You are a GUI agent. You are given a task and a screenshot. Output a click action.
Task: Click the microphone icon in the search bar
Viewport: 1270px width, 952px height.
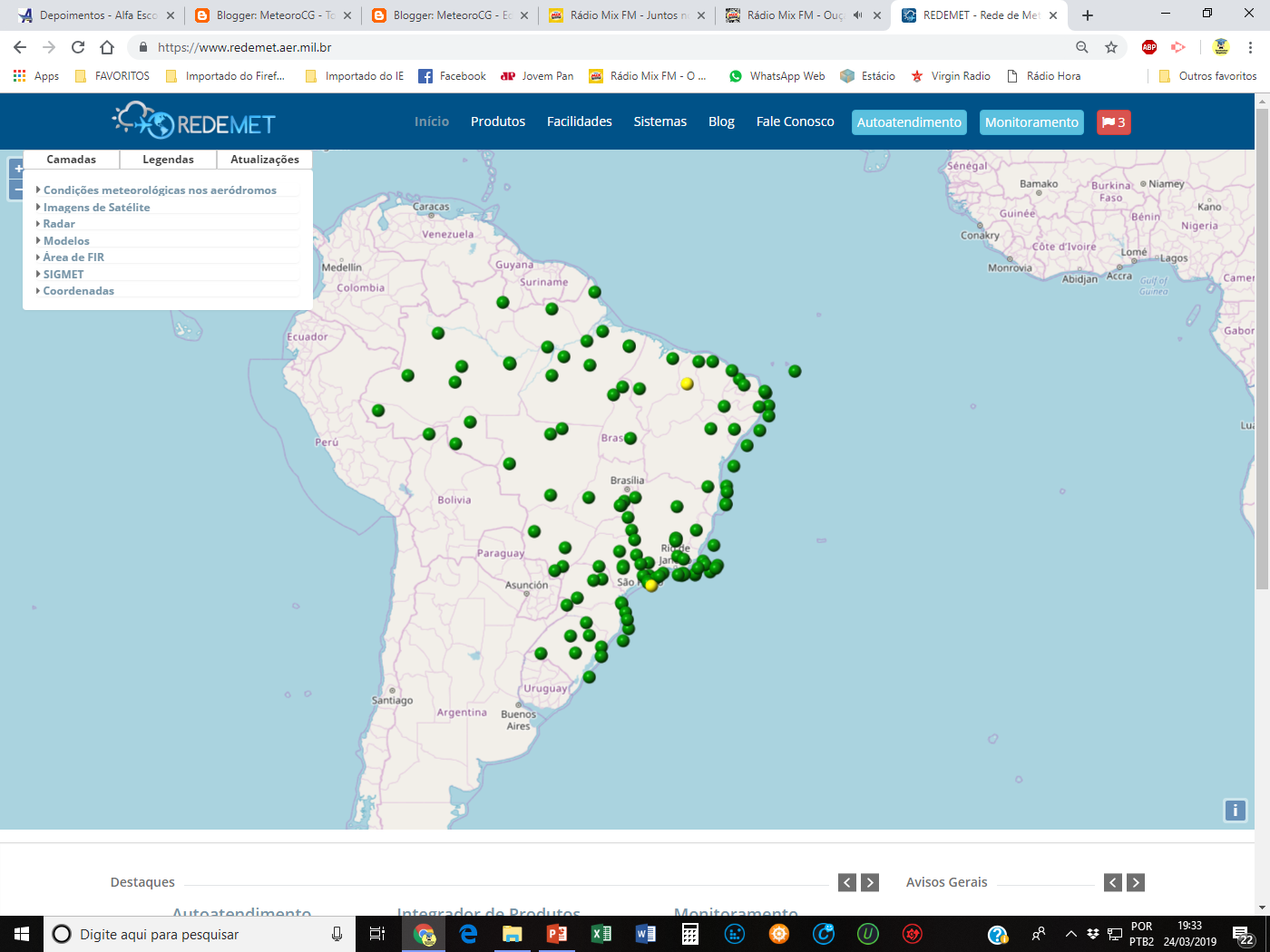click(336, 934)
